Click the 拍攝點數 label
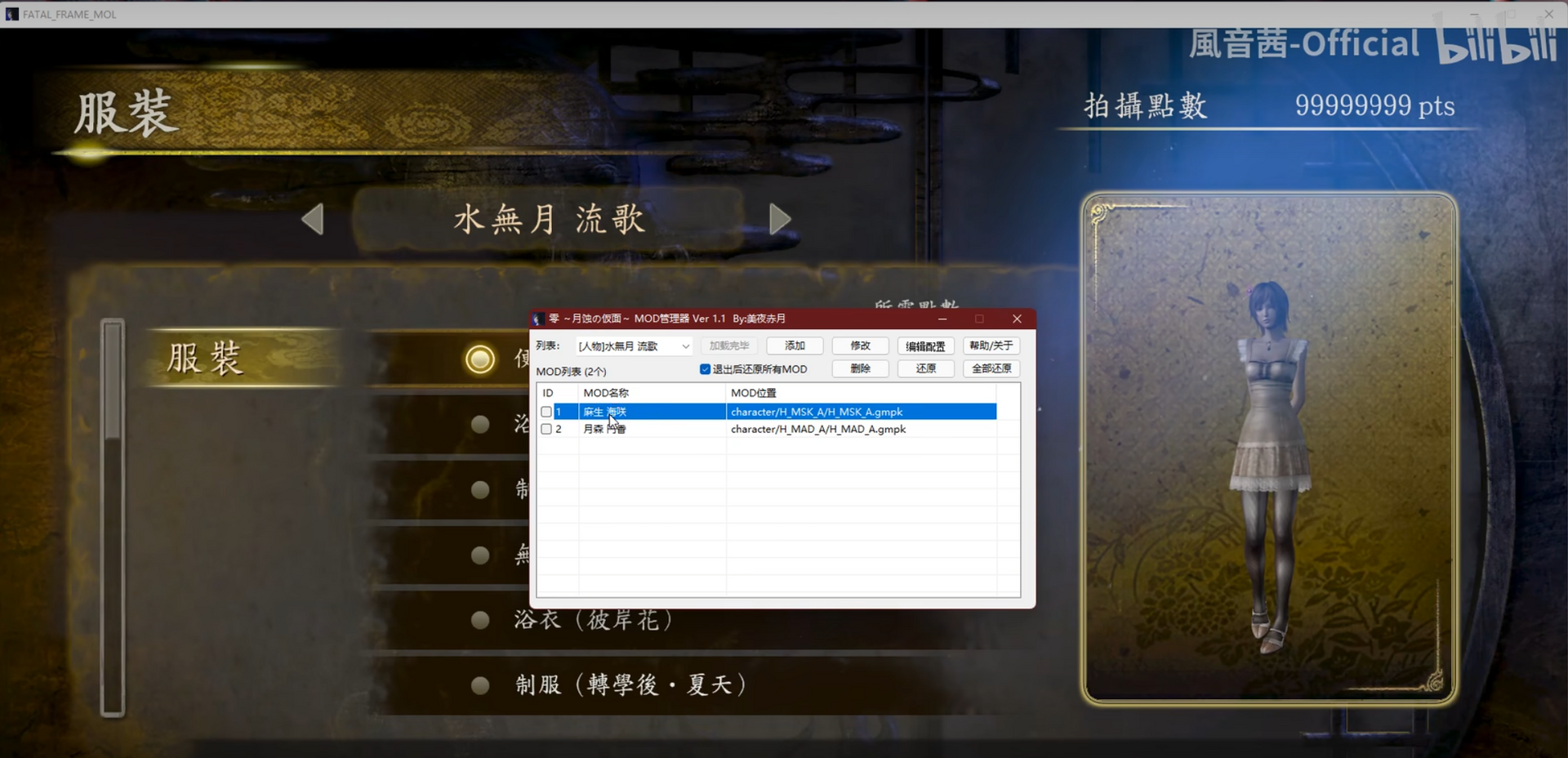This screenshot has height=758, width=1568. point(1145,106)
